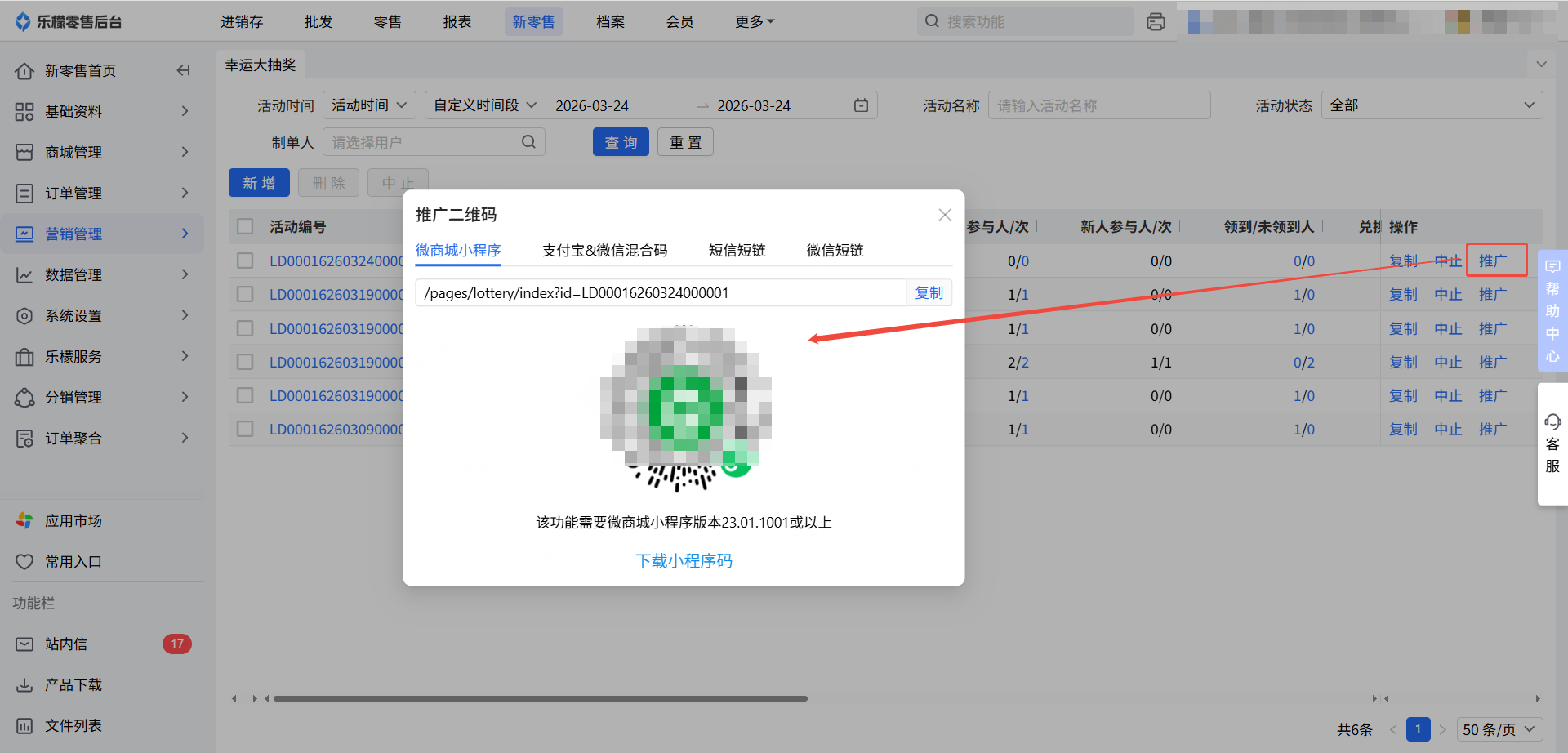Open the 活动状态 全部 dropdown

coord(1432,105)
